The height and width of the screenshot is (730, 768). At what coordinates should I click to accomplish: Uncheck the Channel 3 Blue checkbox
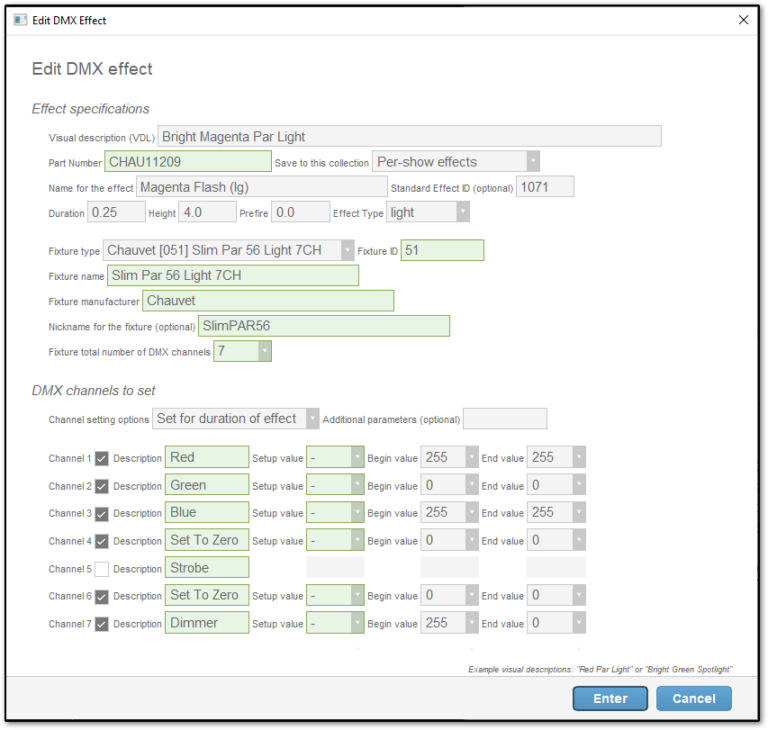tap(101, 513)
